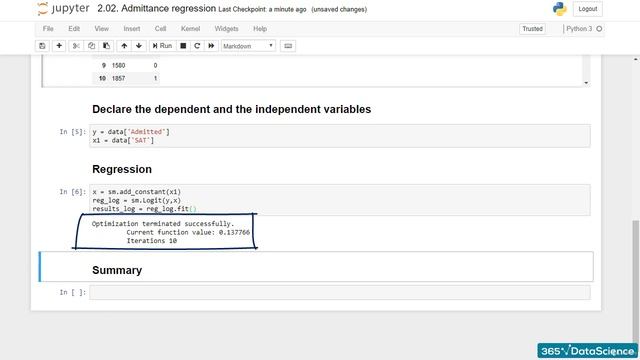Click the Iterations 10 output line
The width and height of the screenshot is (640, 360).
(151, 241)
